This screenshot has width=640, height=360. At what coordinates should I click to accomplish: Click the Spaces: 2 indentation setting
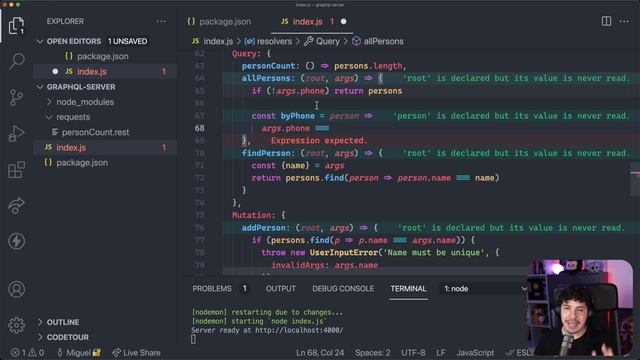pos(372,353)
